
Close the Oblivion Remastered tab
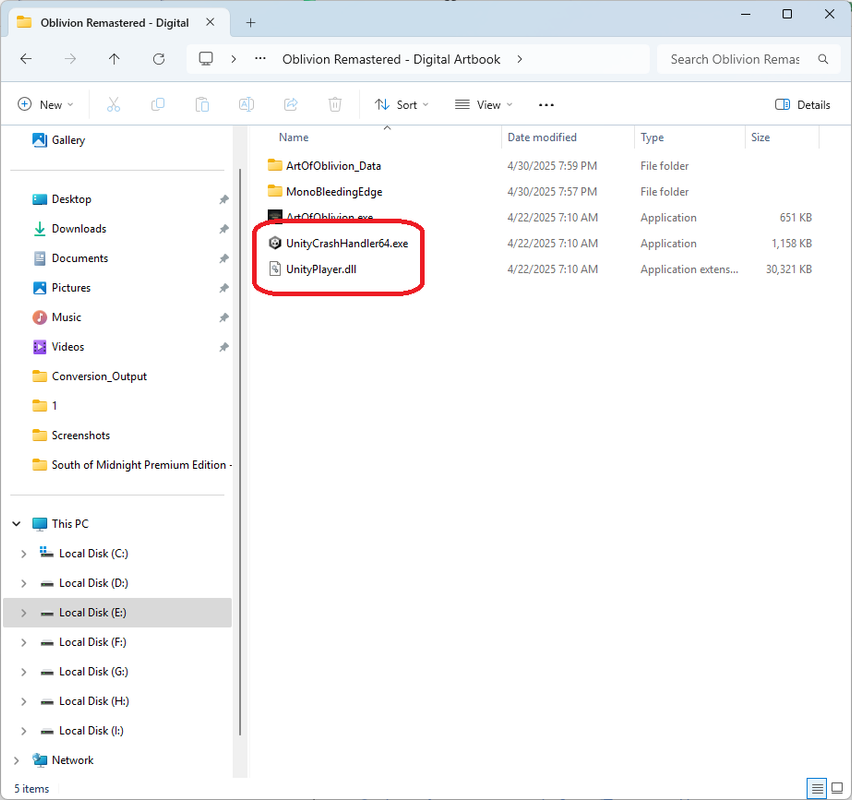coord(210,22)
